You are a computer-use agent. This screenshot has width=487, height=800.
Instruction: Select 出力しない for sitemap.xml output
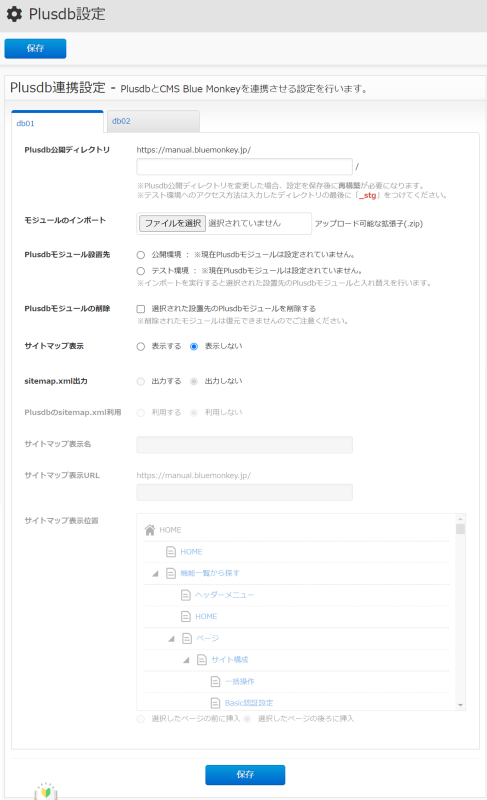point(194,381)
